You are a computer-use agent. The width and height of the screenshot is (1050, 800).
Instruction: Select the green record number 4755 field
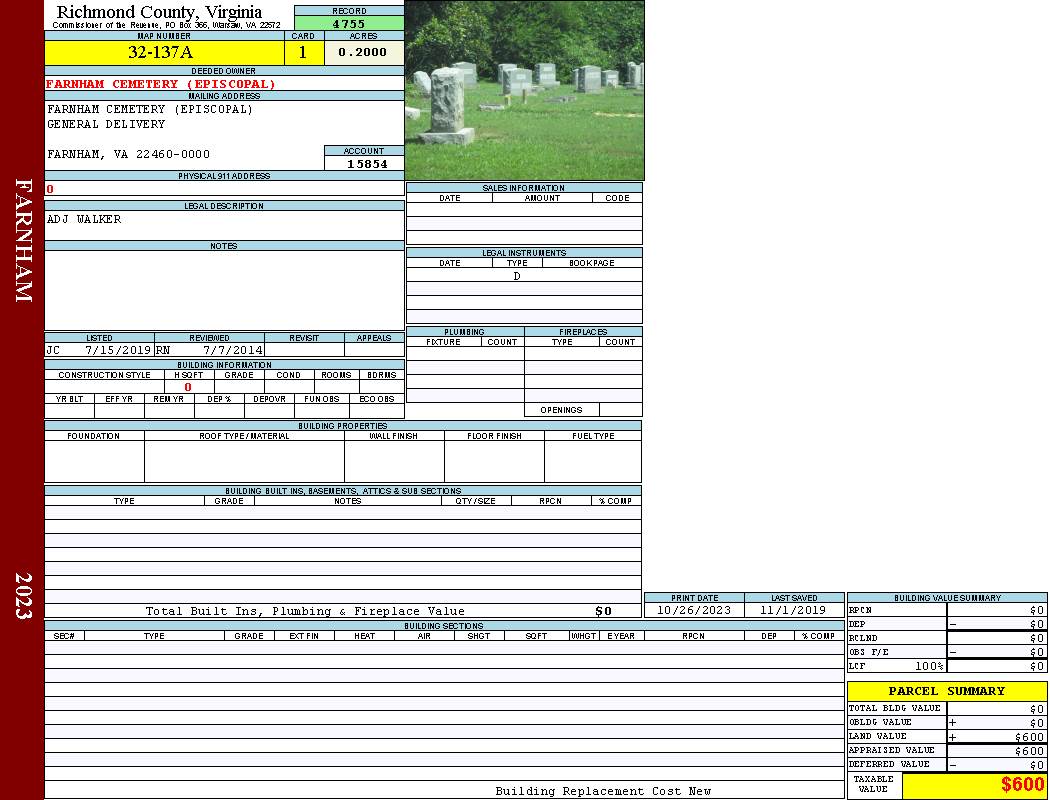(349, 24)
